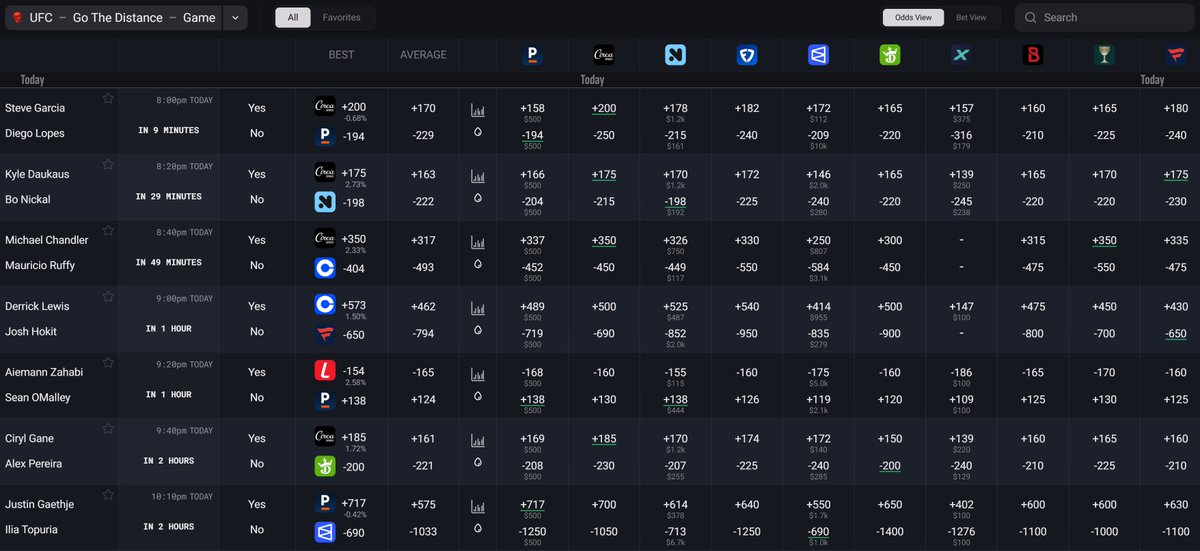This screenshot has width=1200, height=551.
Task: Open the Fanatics red flag logo header
Action: pos(1176,55)
